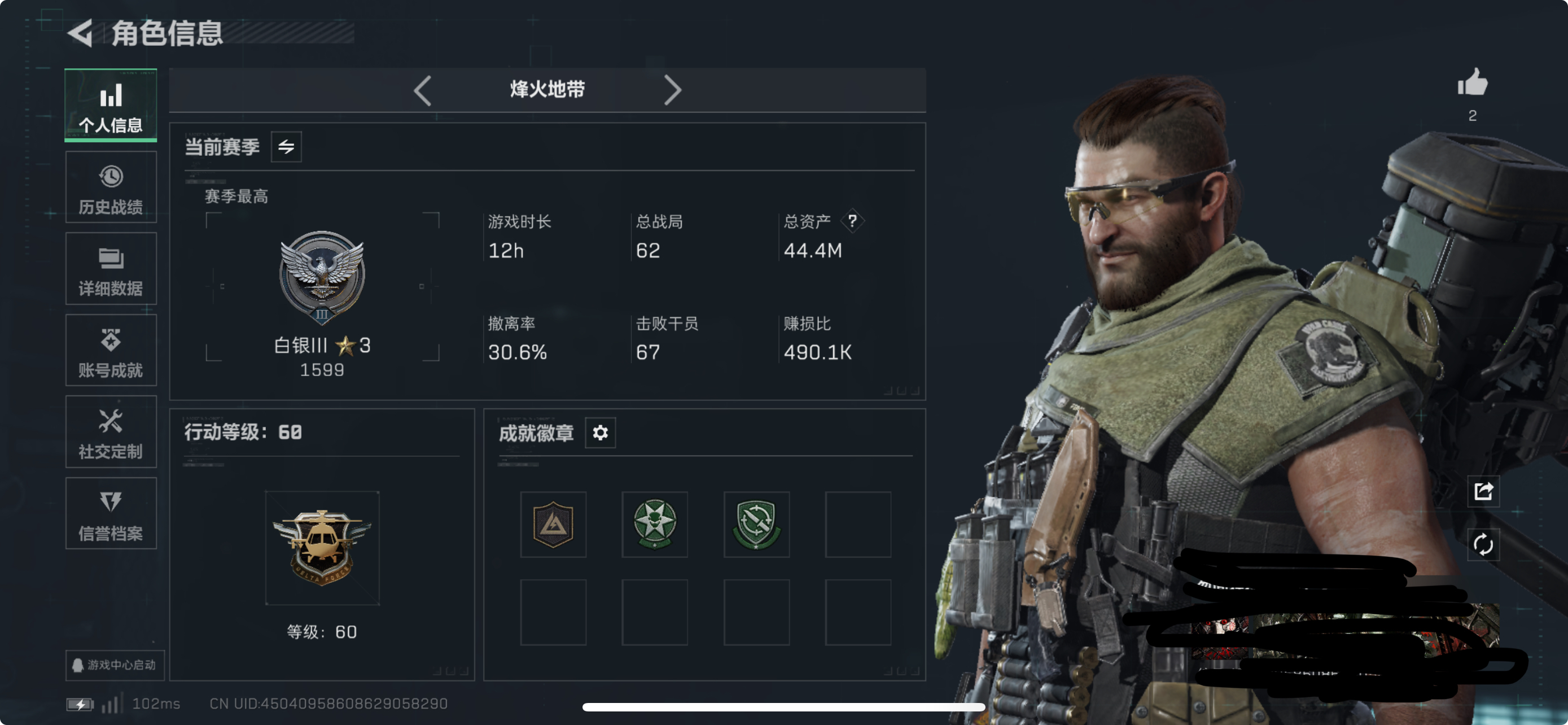Click the rotate character refresh icon
The image size is (1568, 725).
(1483, 544)
